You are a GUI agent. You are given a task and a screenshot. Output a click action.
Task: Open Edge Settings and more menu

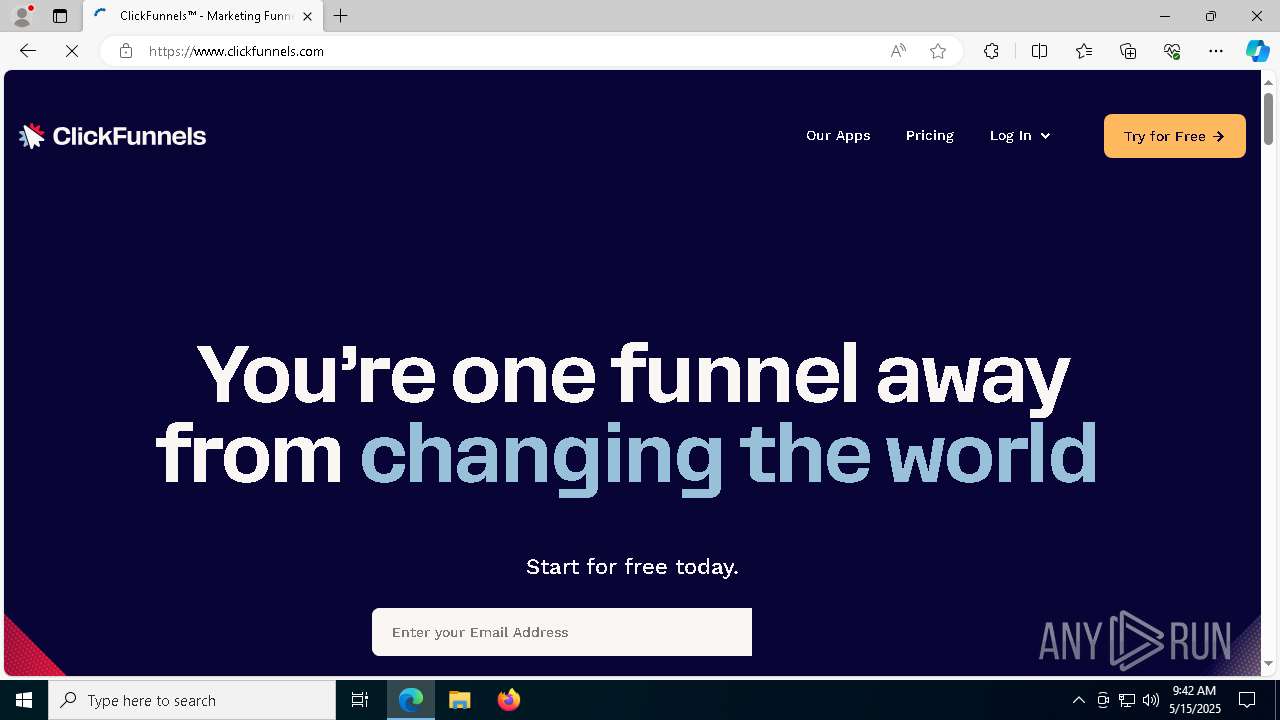(1216, 51)
